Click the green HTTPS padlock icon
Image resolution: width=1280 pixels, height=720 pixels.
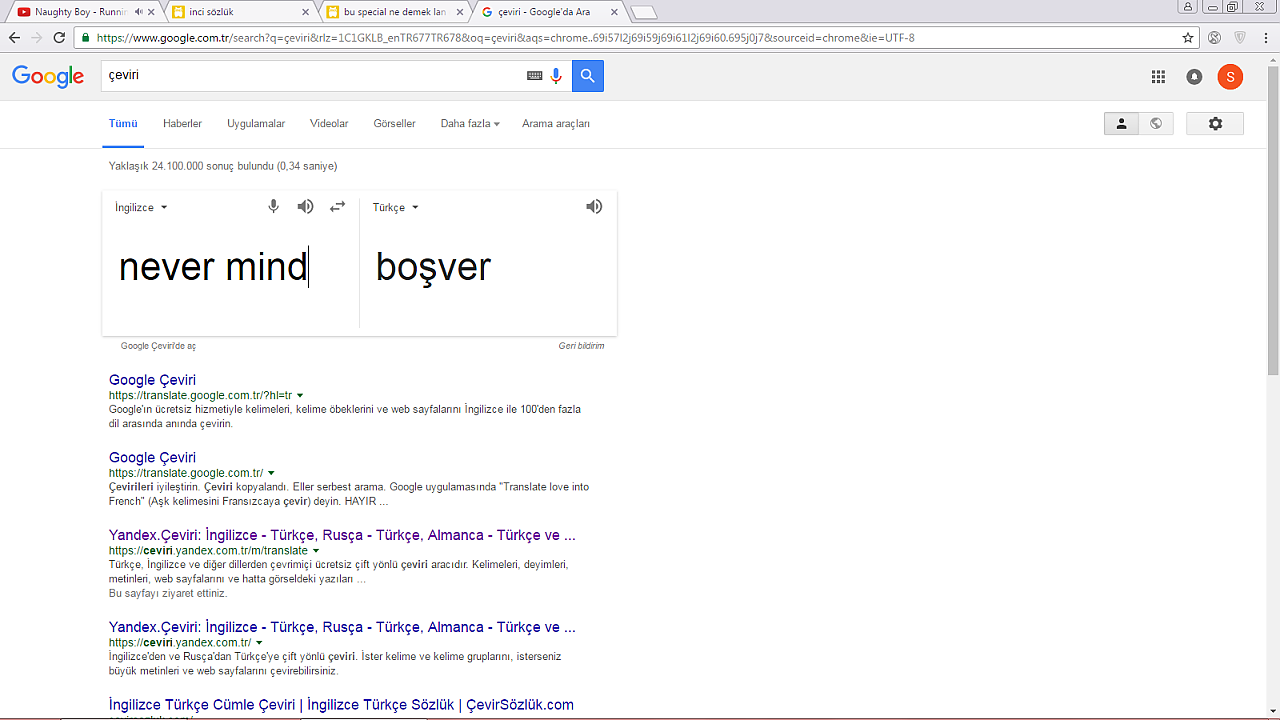[x=86, y=38]
